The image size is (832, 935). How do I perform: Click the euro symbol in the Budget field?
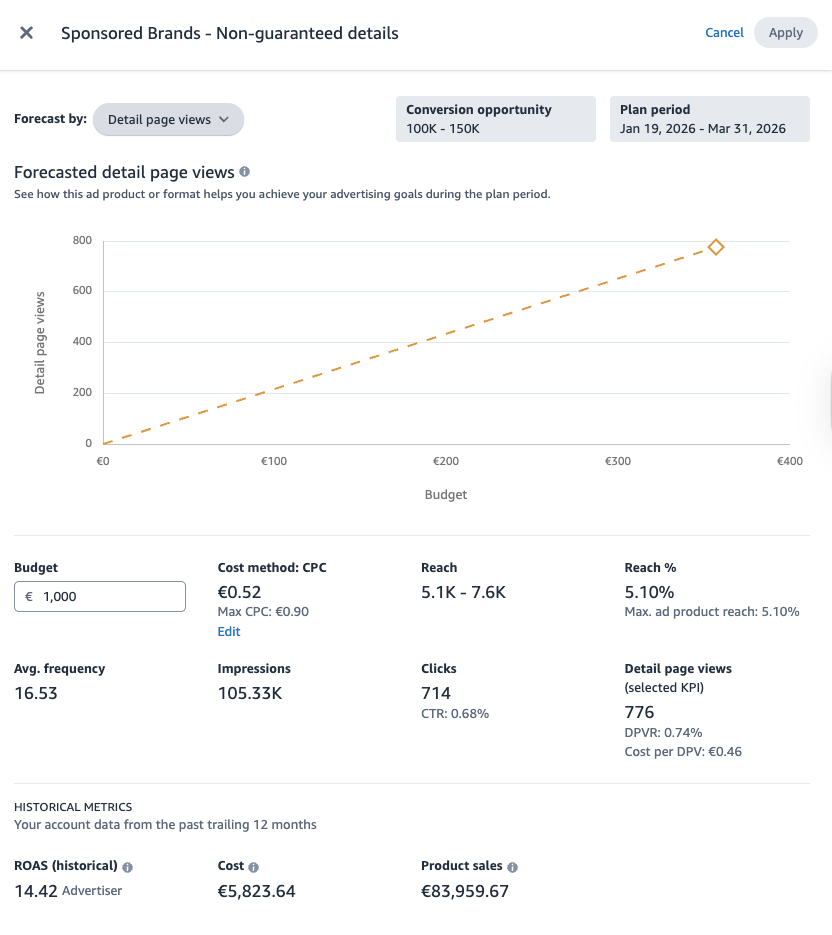31,596
